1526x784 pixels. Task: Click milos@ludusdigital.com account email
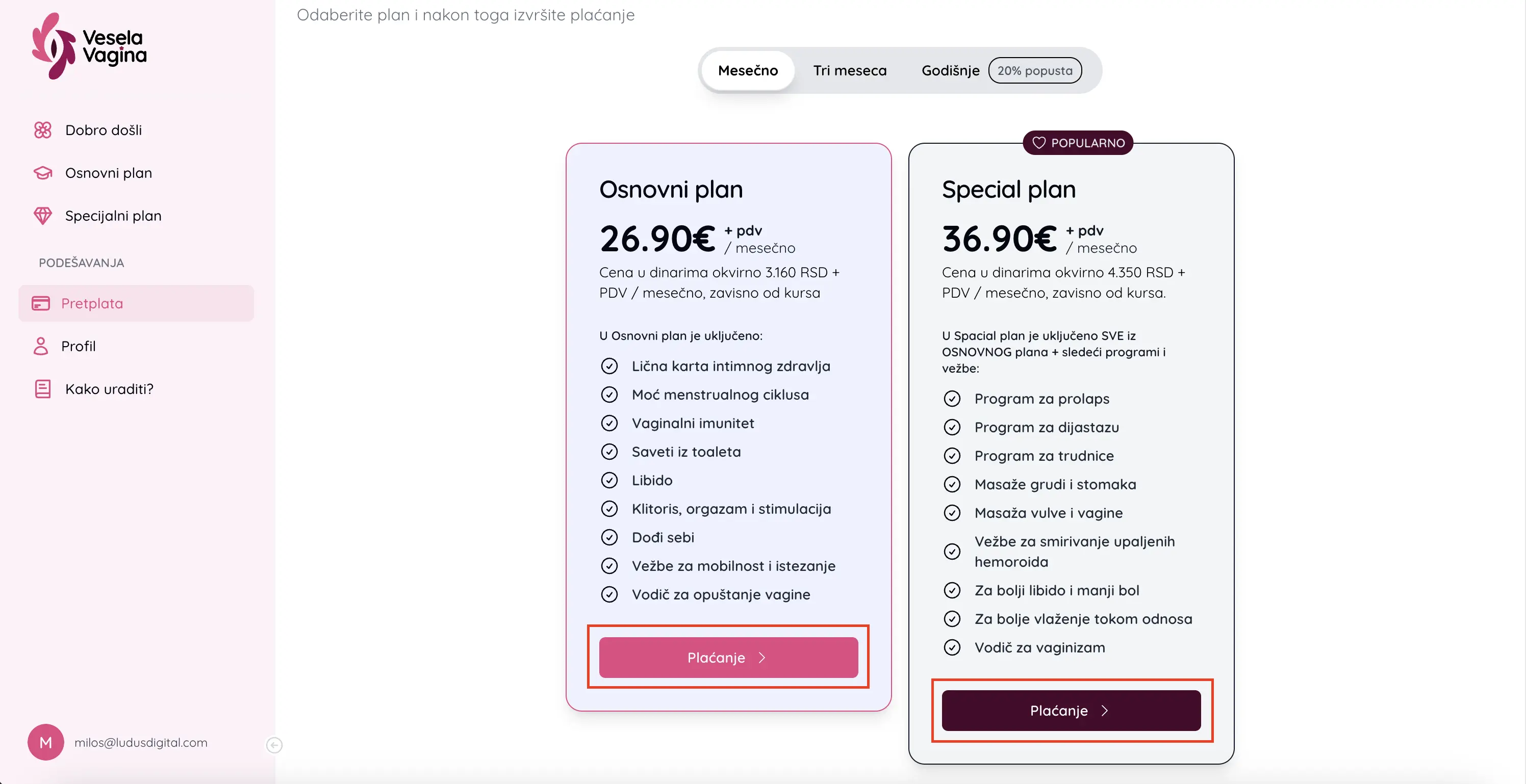(141, 743)
